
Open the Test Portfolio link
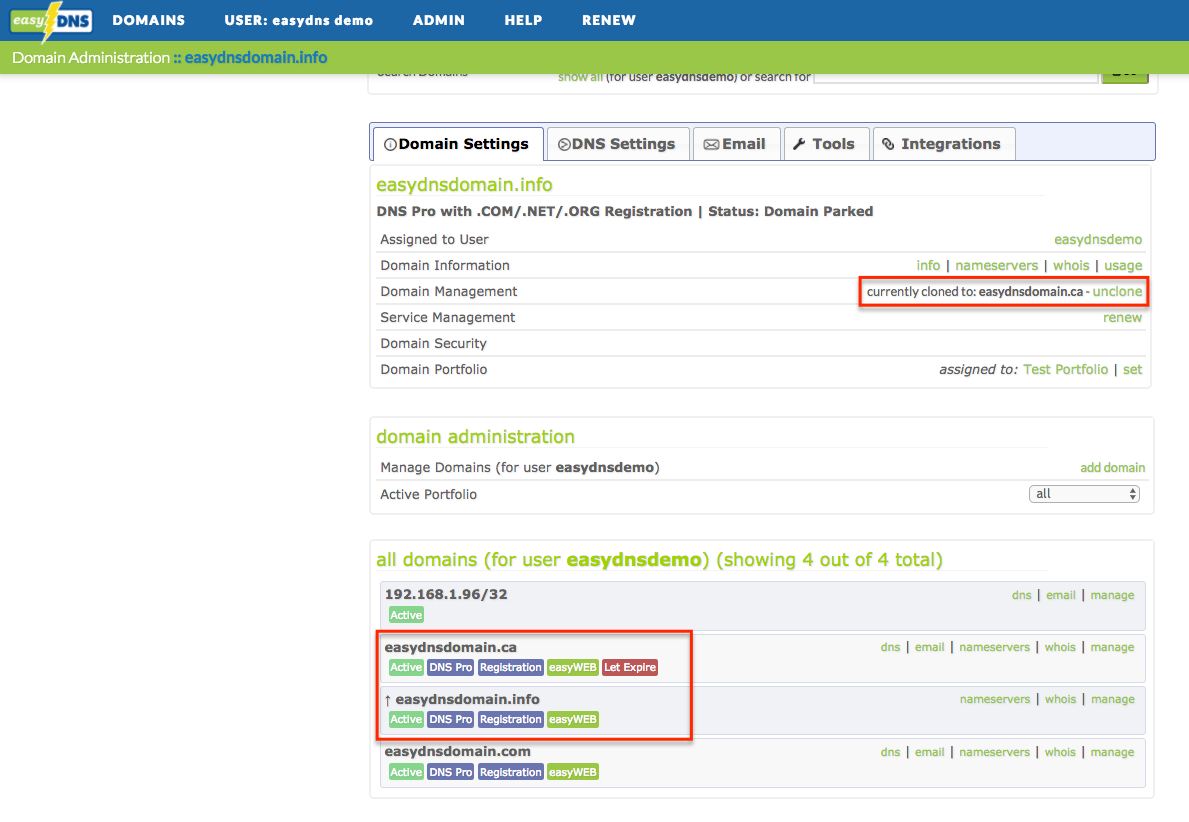click(x=1065, y=369)
